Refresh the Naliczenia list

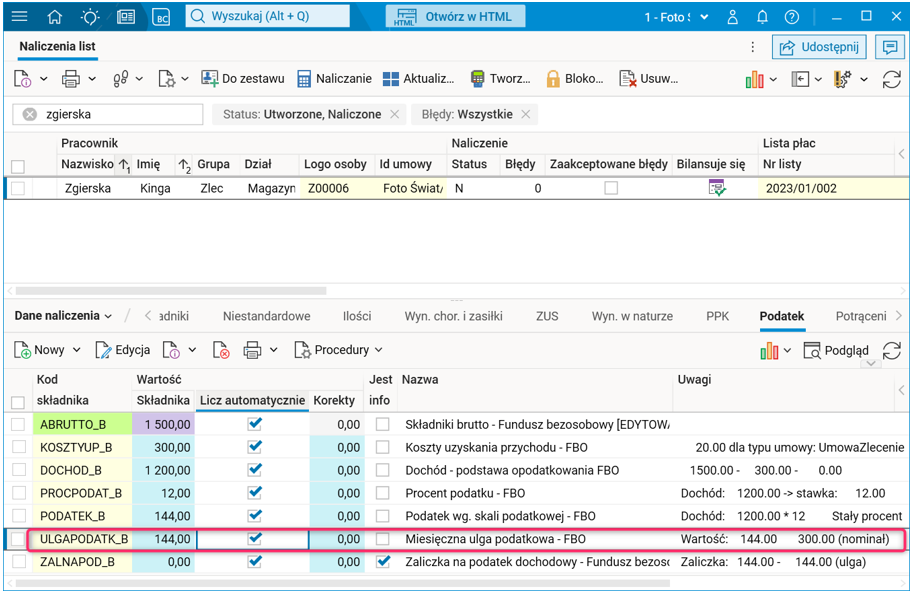coord(892,79)
